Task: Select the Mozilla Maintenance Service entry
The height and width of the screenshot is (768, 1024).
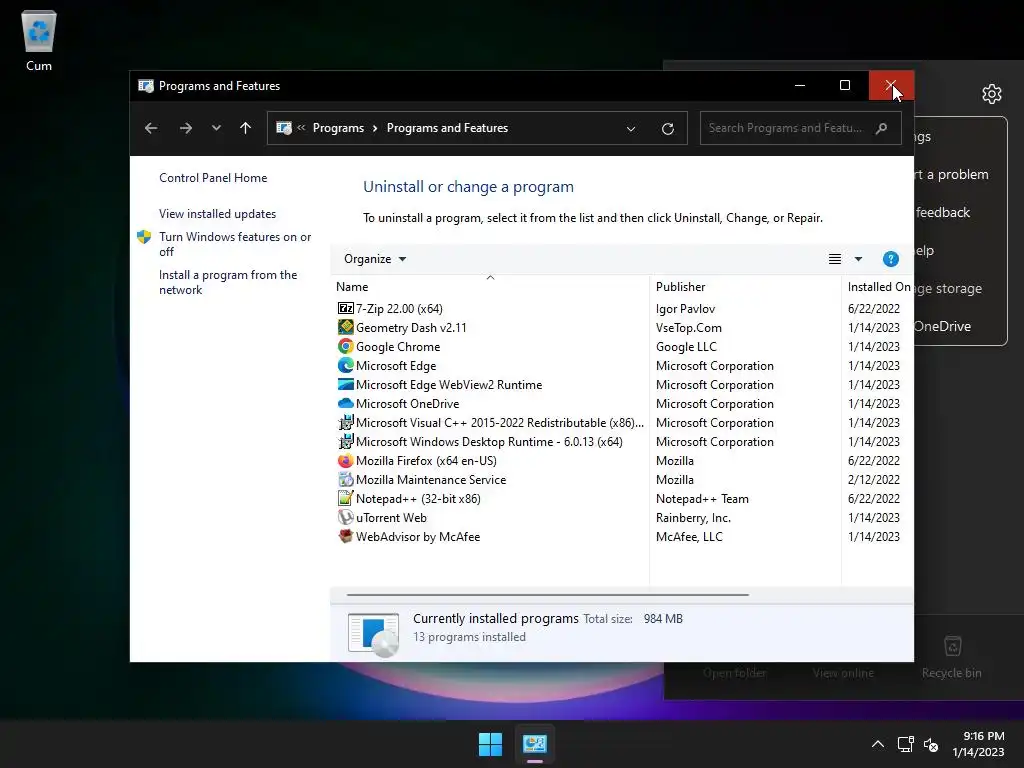Action: point(431,479)
